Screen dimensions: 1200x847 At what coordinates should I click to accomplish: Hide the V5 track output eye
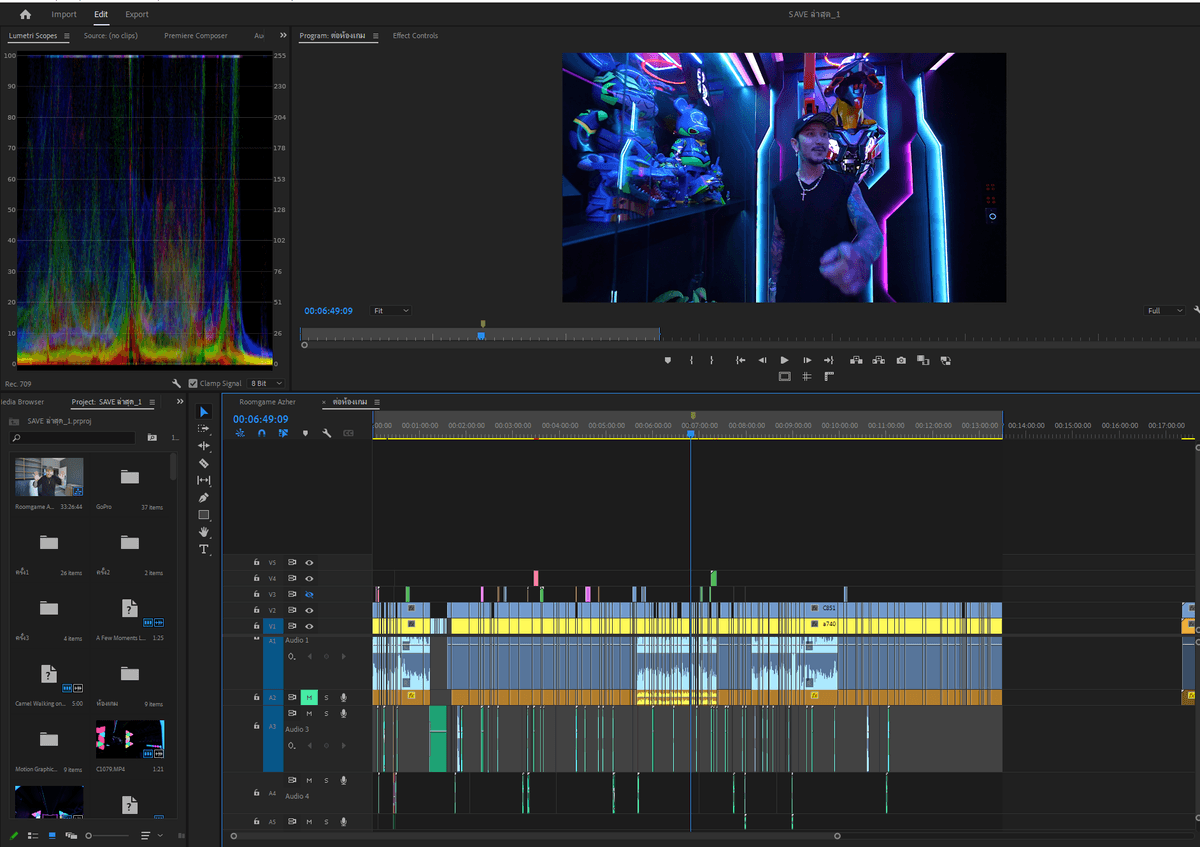pyautogui.click(x=309, y=562)
